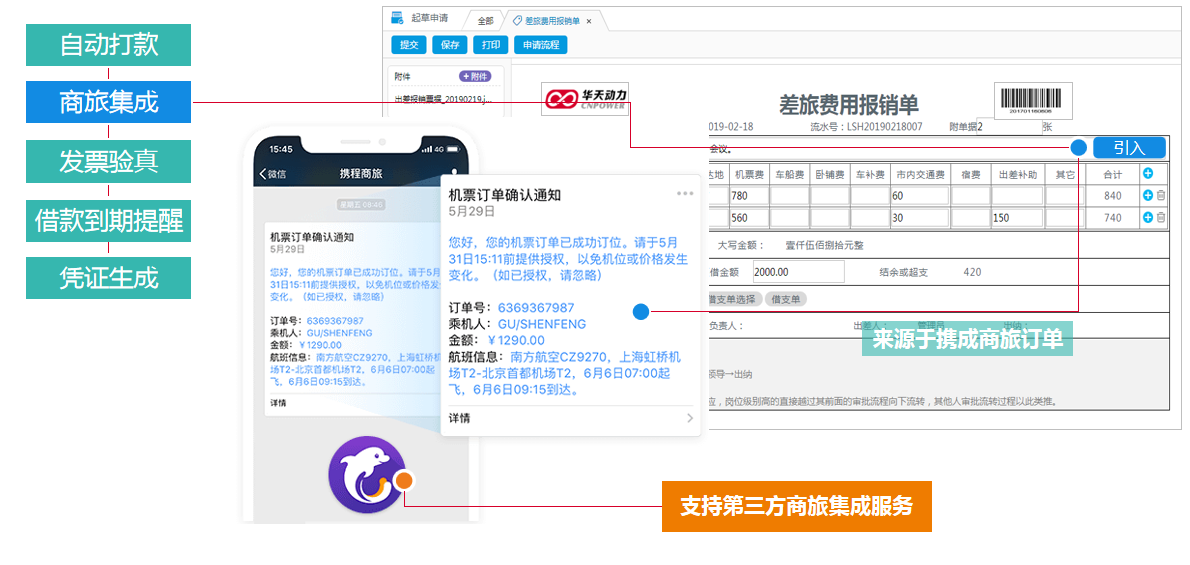This screenshot has height=565, width=1190.
Task: Click the 借支单选择 button
Action: [x=735, y=299]
